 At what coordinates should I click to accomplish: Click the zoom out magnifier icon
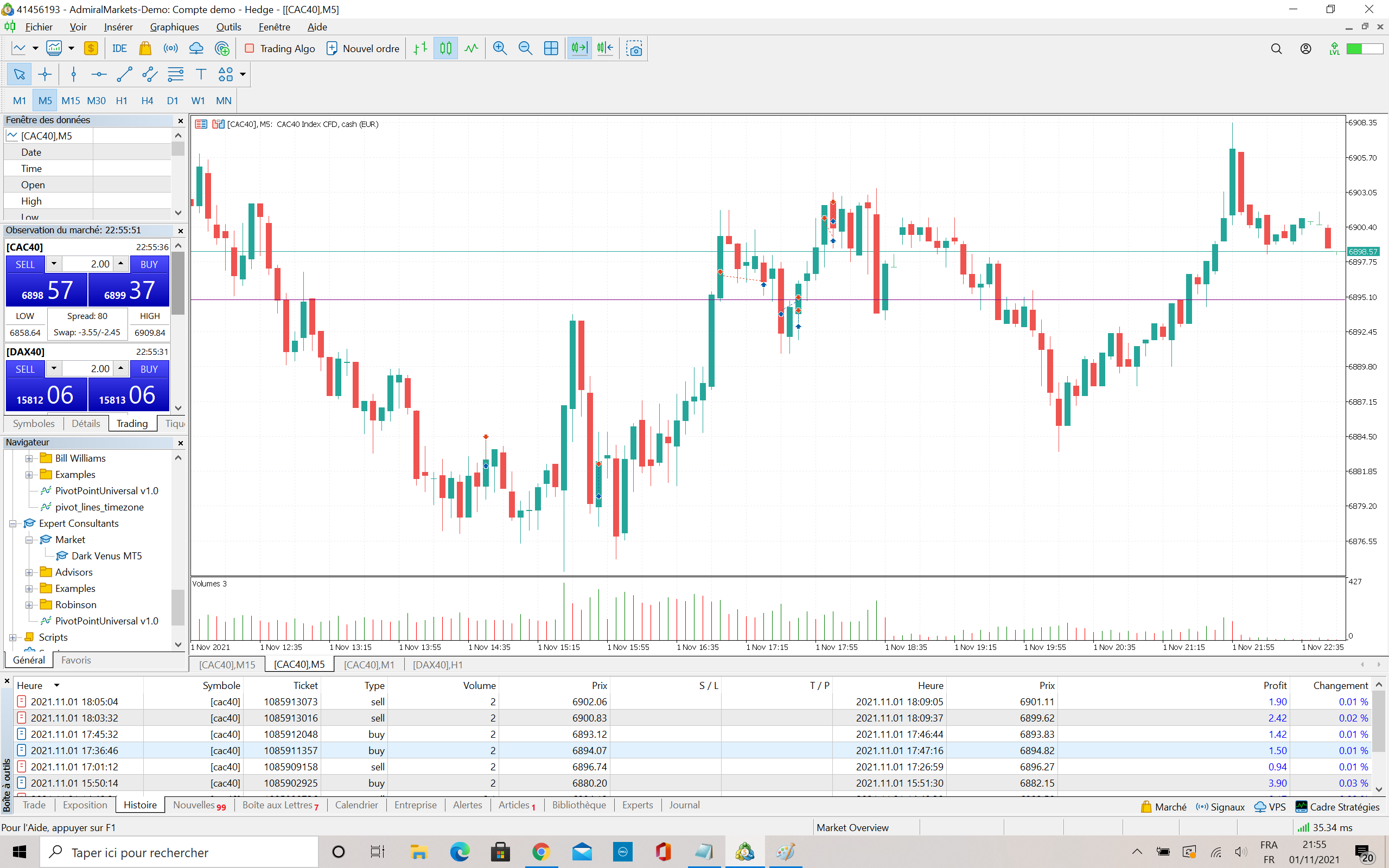(x=525, y=49)
